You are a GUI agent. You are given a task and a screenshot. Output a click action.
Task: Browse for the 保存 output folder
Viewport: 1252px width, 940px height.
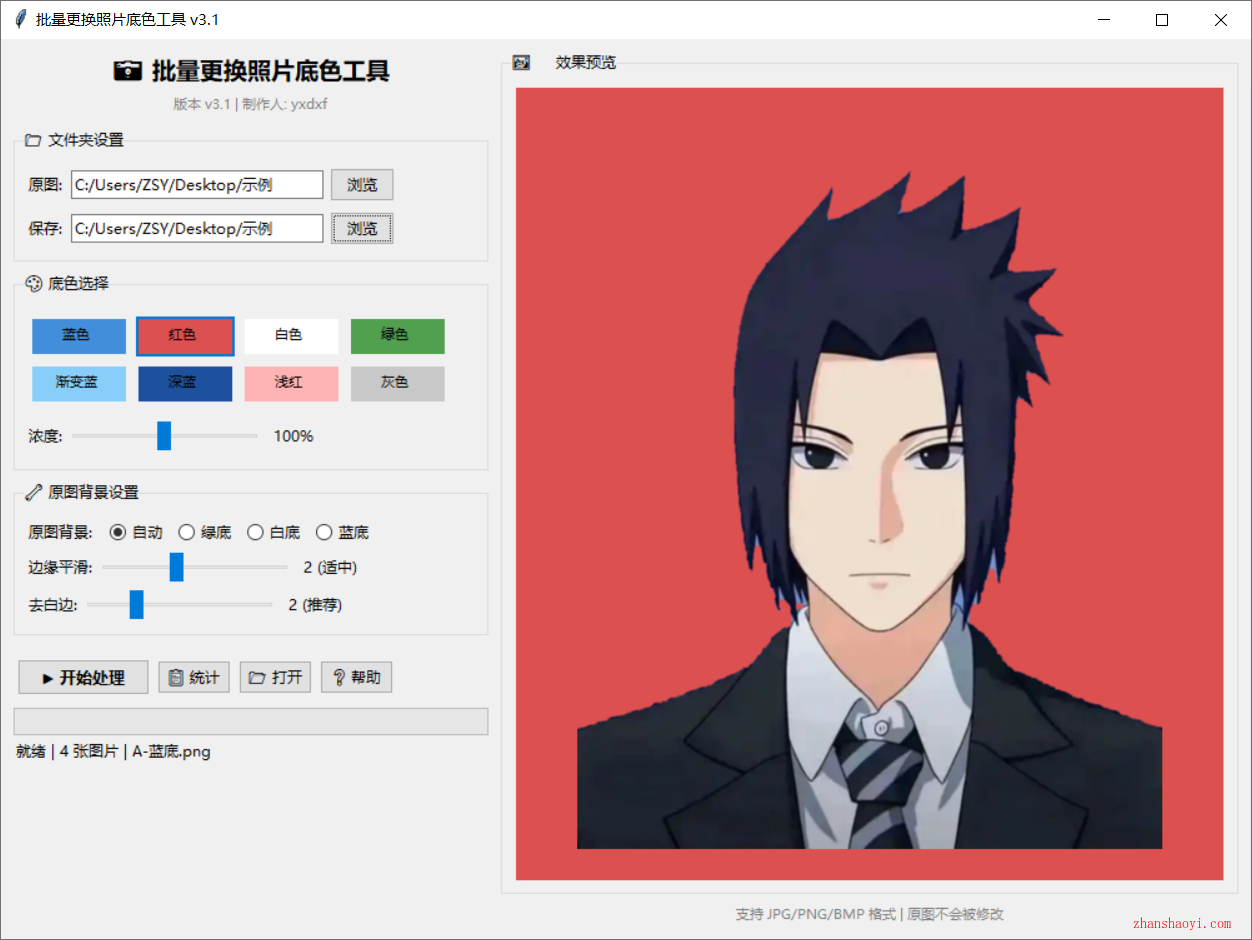click(362, 229)
